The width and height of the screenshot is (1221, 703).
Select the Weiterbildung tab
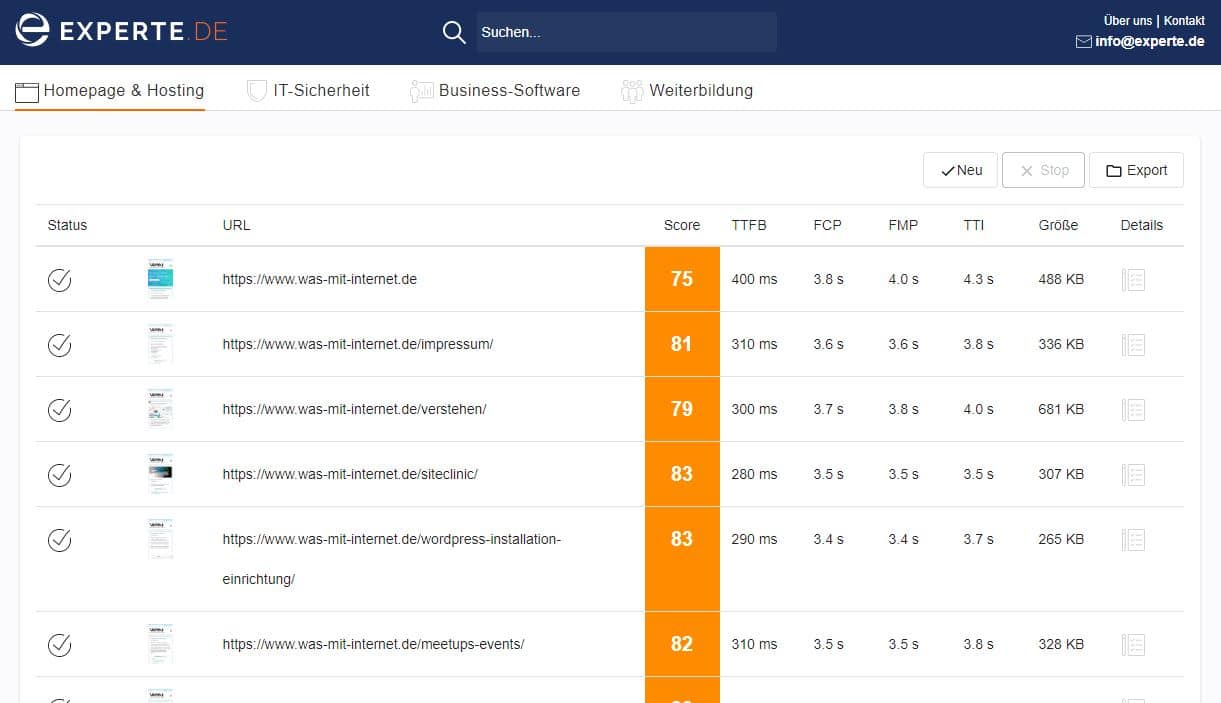pyautogui.click(x=687, y=90)
